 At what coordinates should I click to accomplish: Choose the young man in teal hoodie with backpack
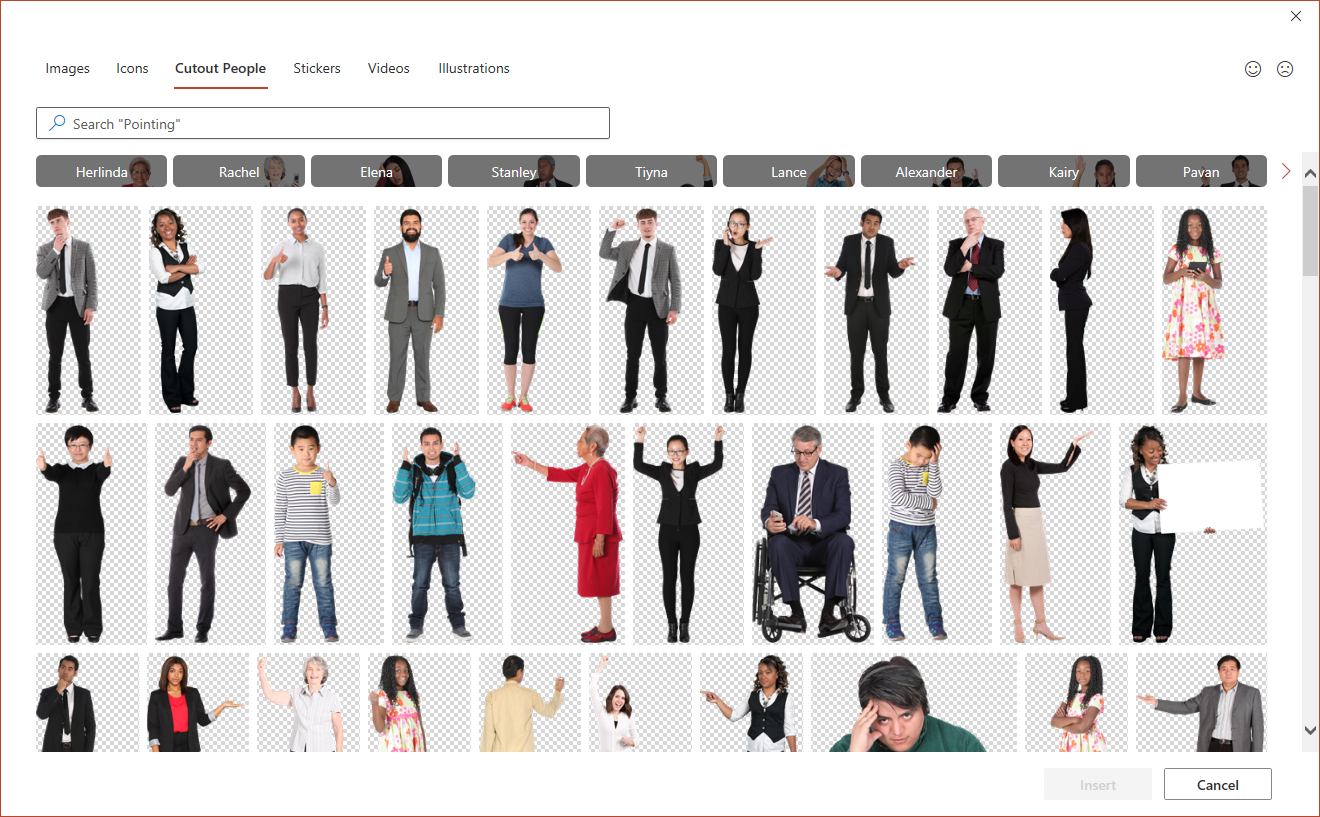tap(448, 533)
